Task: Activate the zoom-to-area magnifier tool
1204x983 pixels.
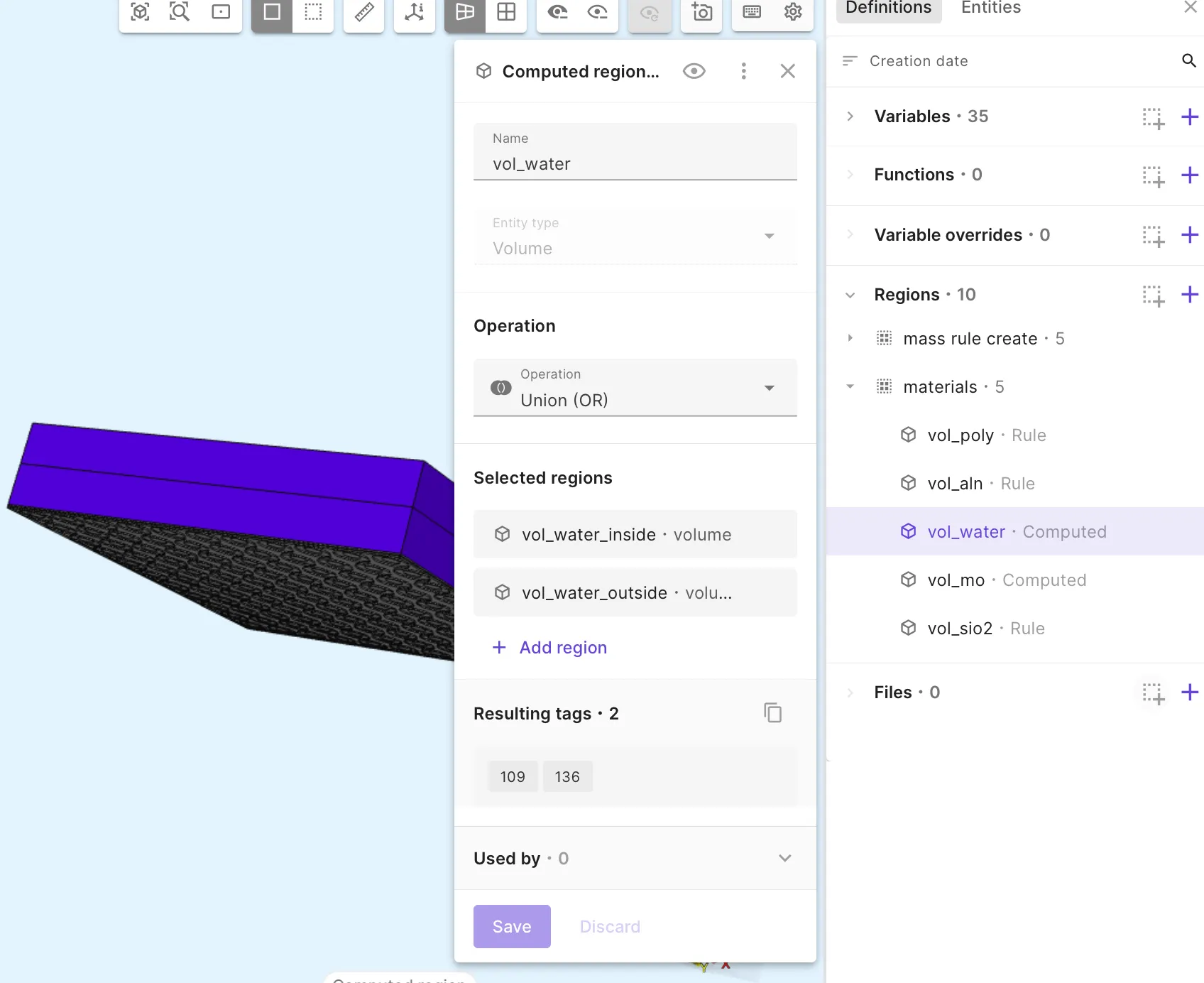Action: pyautogui.click(x=180, y=12)
